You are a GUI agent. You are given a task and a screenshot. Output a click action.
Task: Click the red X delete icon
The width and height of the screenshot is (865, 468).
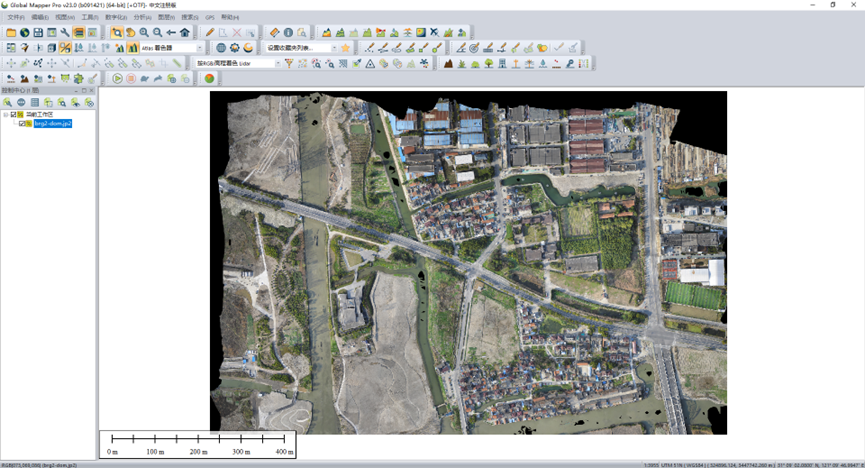coord(237,33)
